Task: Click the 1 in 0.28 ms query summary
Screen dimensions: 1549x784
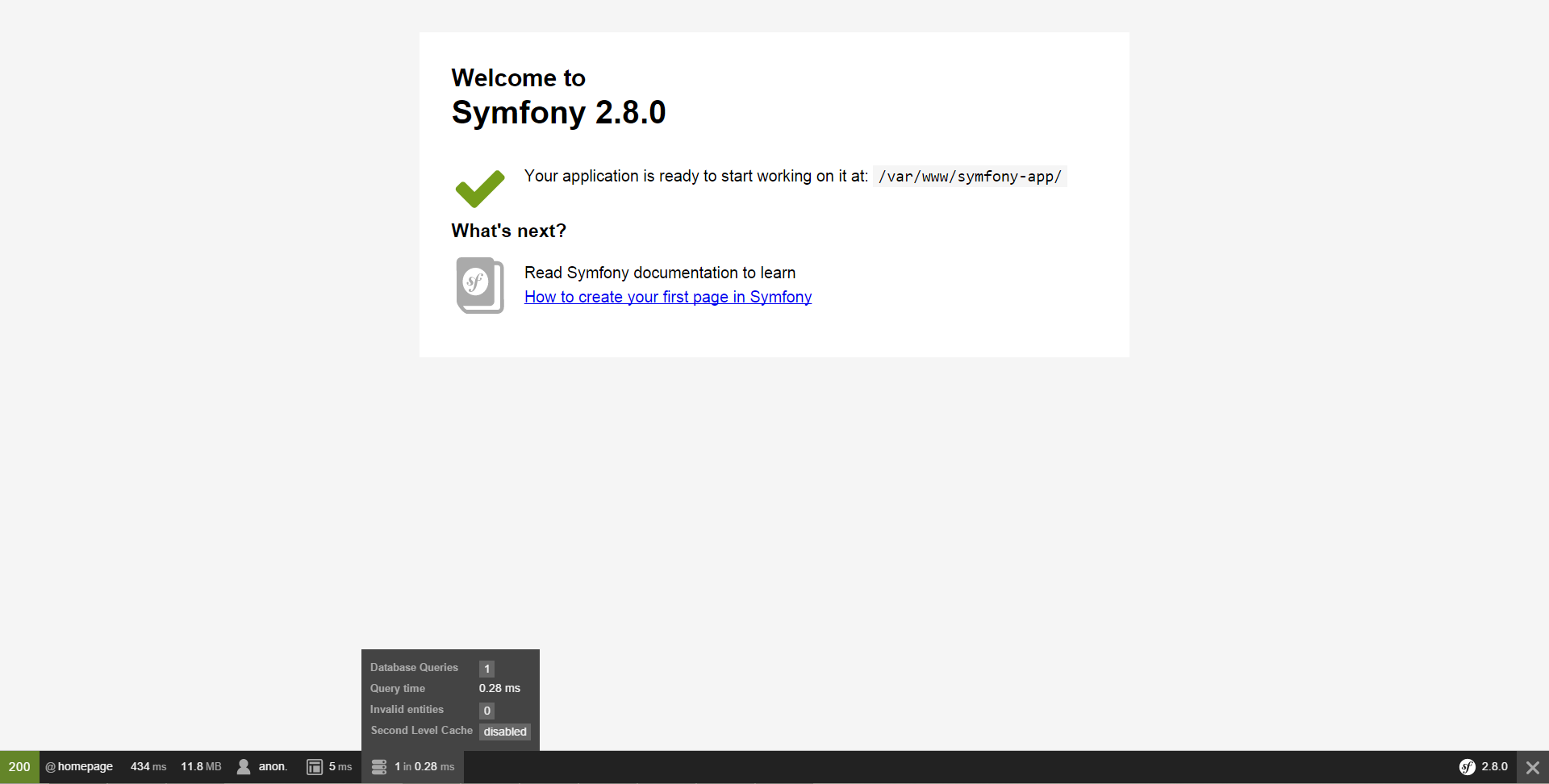Action: (x=424, y=767)
